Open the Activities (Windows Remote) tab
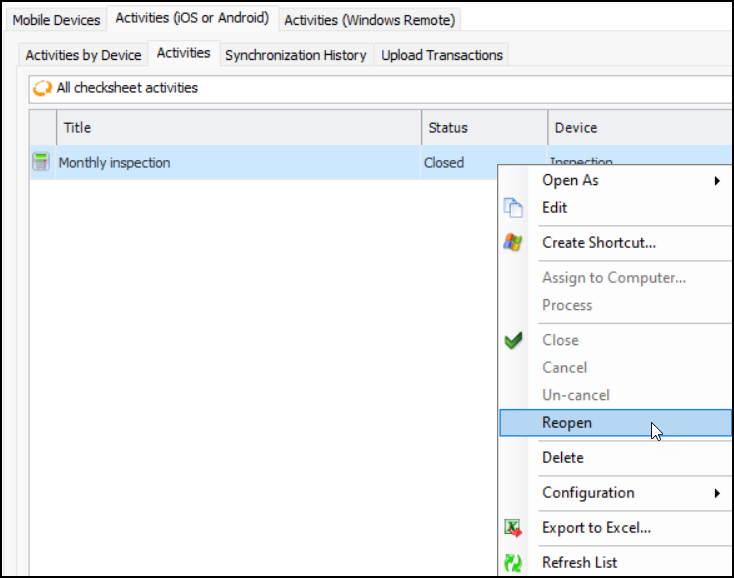The image size is (734, 578). tap(369, 20)
